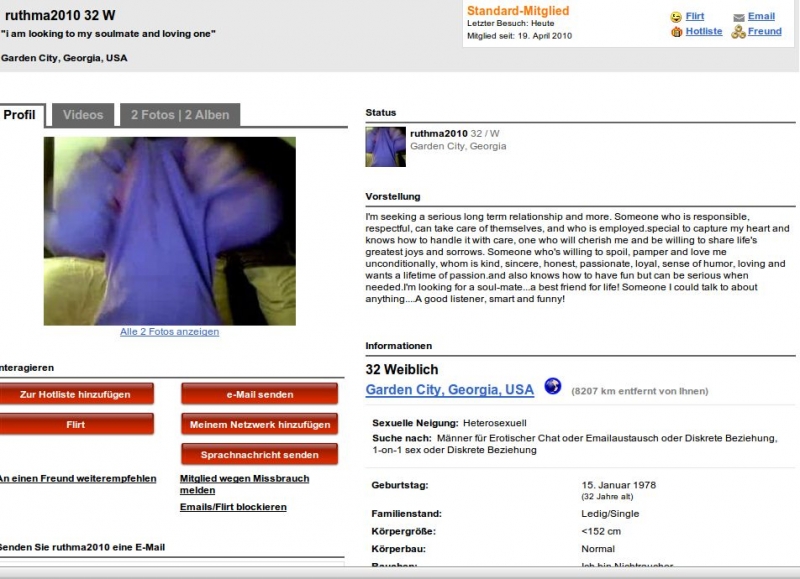Click Zur Hotliste hinzufügen button

pyautogui.click(x=76, y=394)
